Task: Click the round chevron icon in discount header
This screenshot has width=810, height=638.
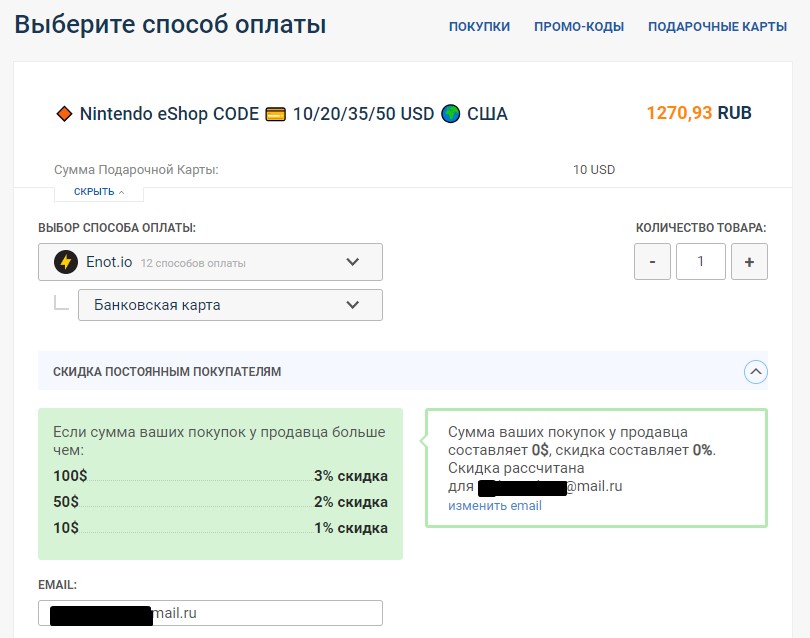Action: pyautogui.click(x=756, y=371)
